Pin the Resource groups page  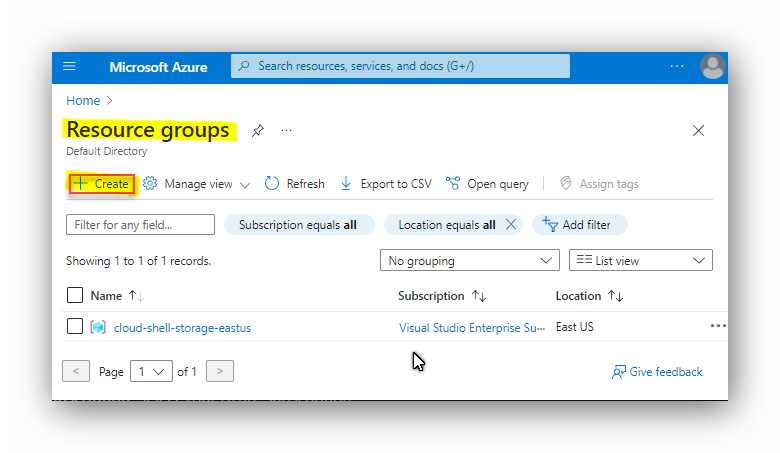coord(258,131)
